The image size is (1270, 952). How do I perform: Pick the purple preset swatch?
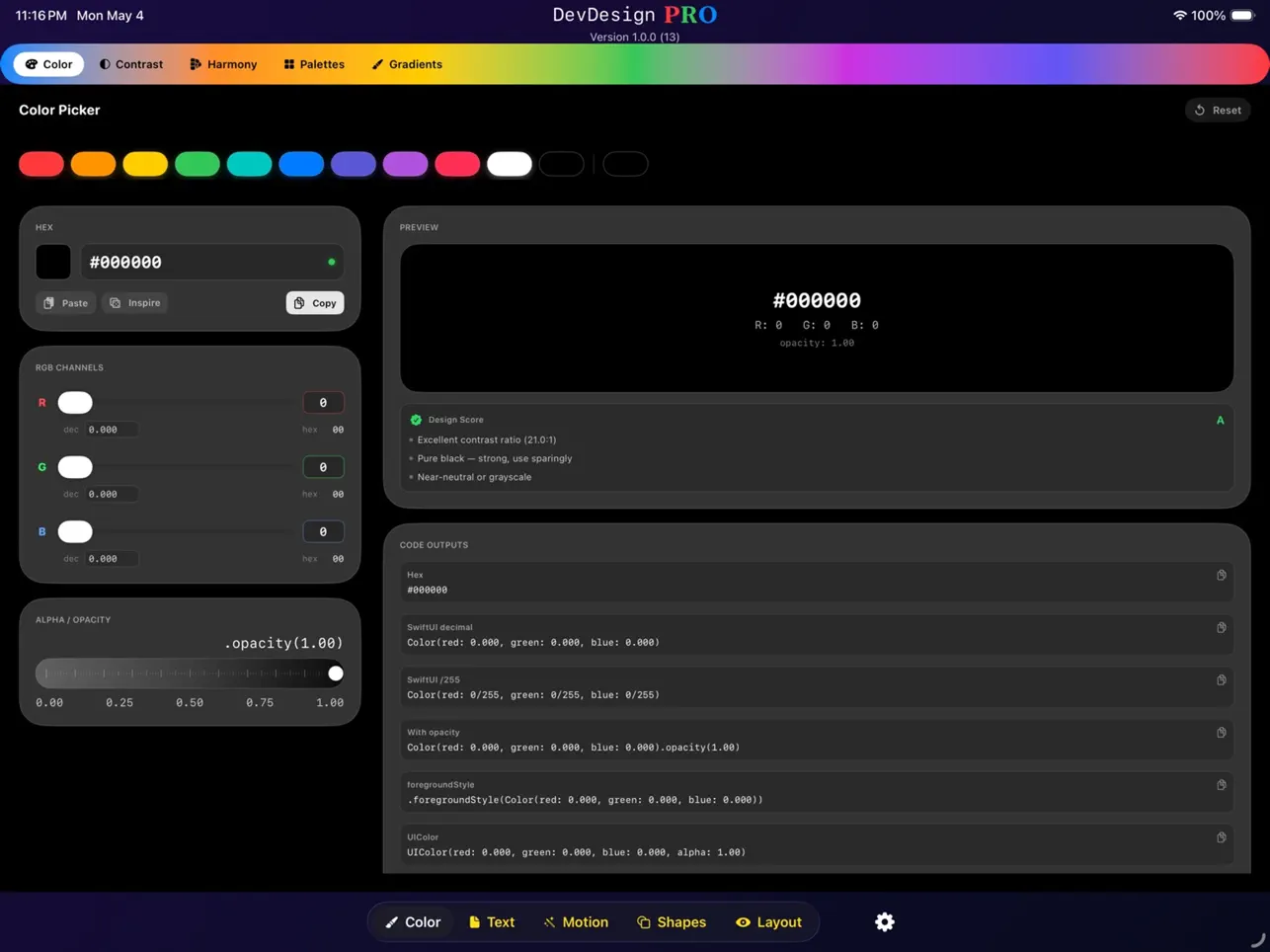[x=405, y=164]
